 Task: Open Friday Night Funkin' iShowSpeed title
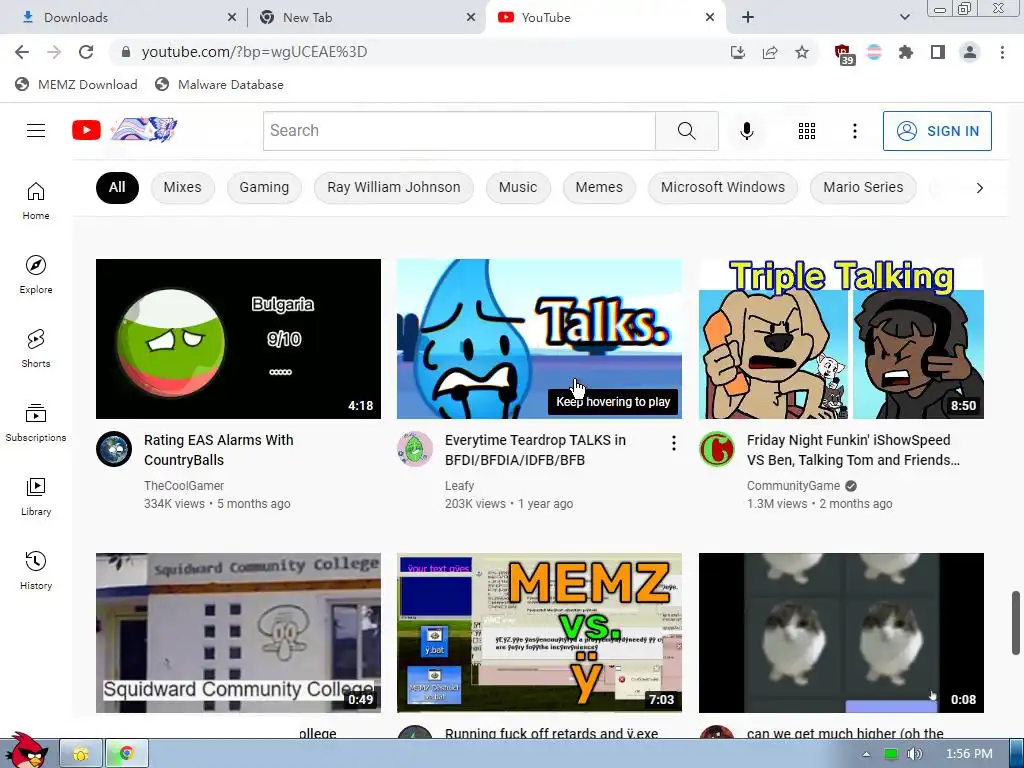click(853, 450)
